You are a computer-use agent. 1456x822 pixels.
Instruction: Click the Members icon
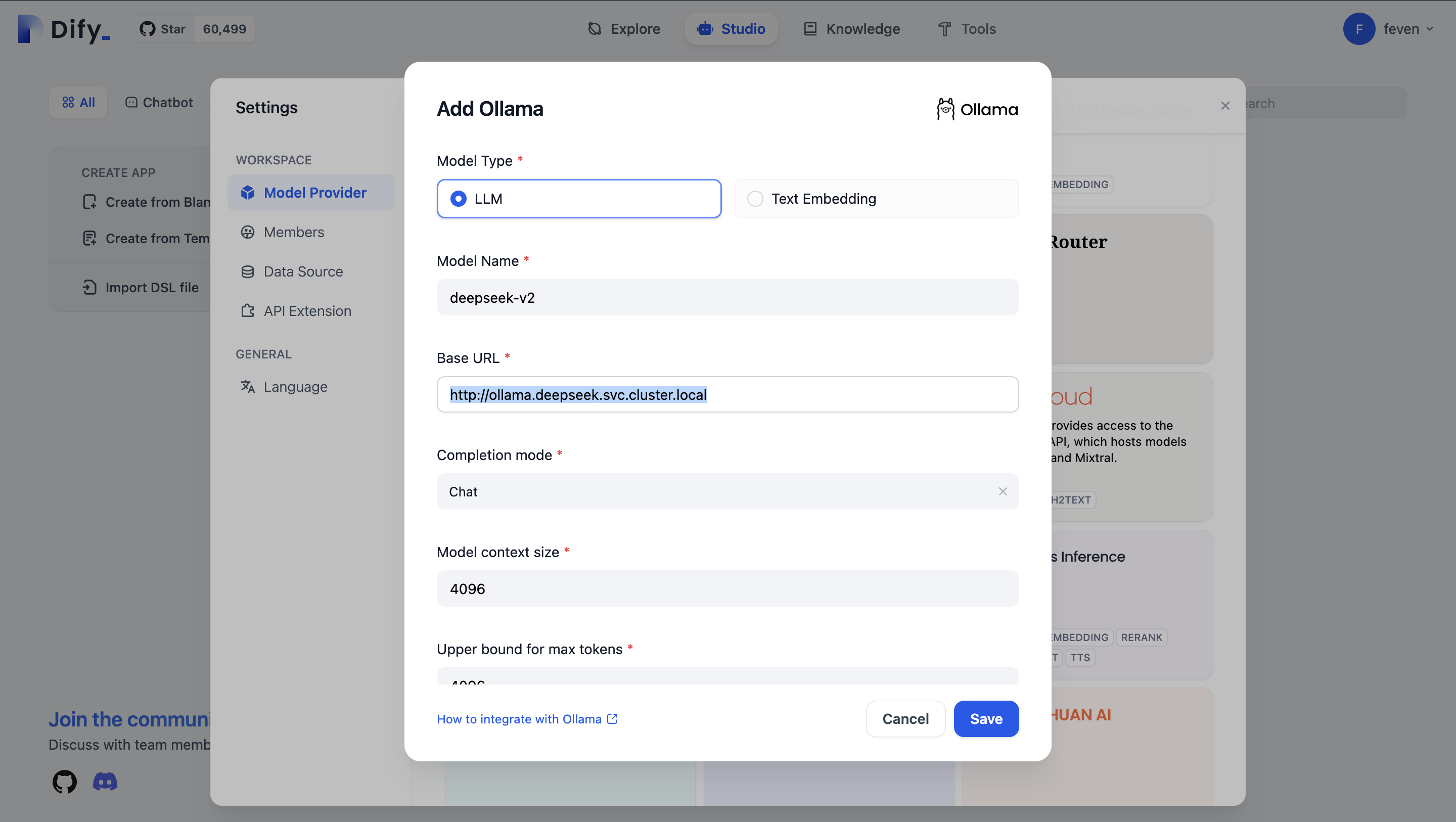(x=248, y=232)
